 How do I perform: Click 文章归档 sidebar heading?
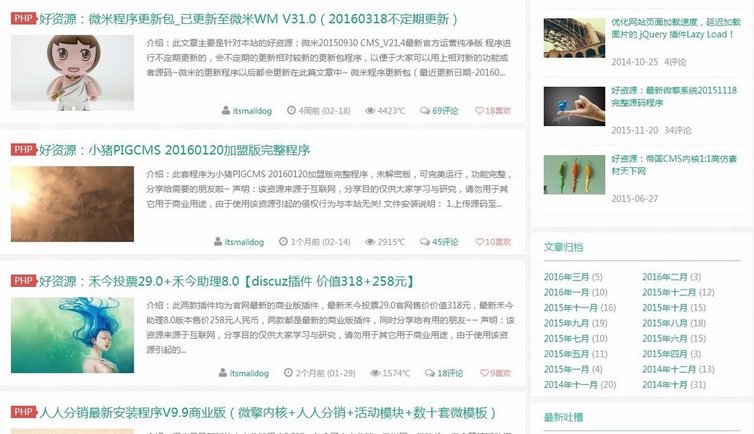tap(563, 247)
